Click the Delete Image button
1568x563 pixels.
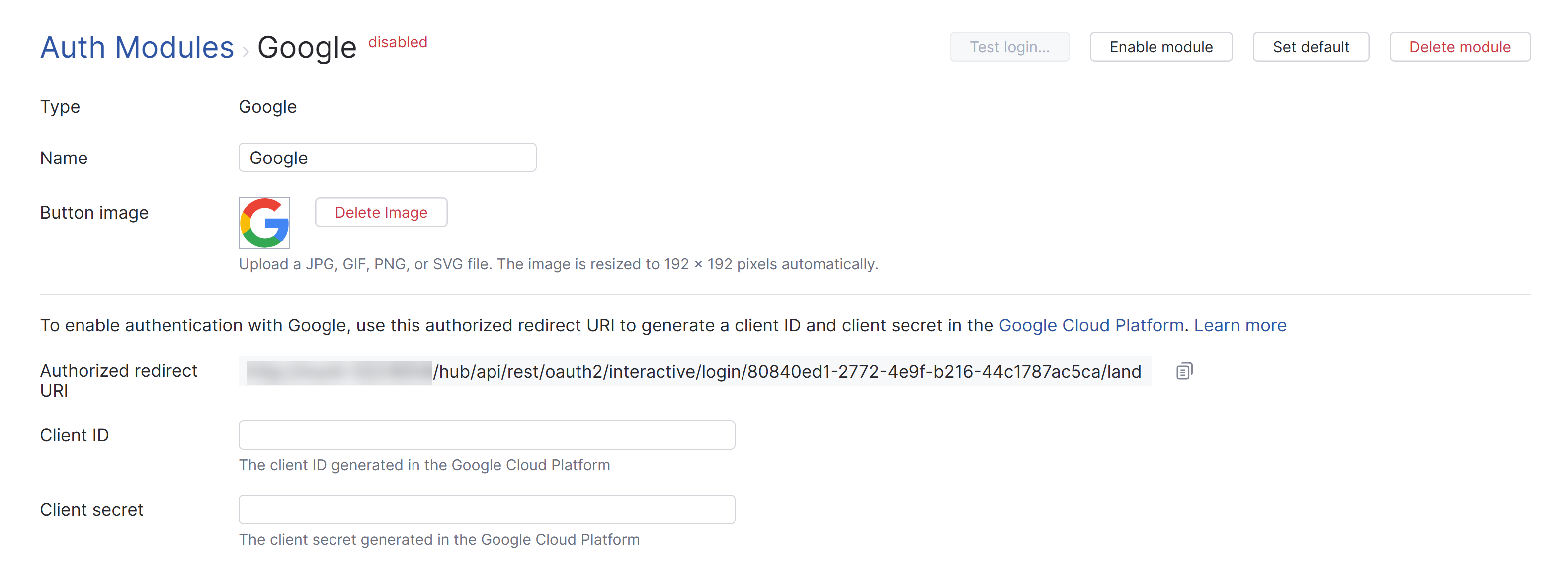point(381,212)
